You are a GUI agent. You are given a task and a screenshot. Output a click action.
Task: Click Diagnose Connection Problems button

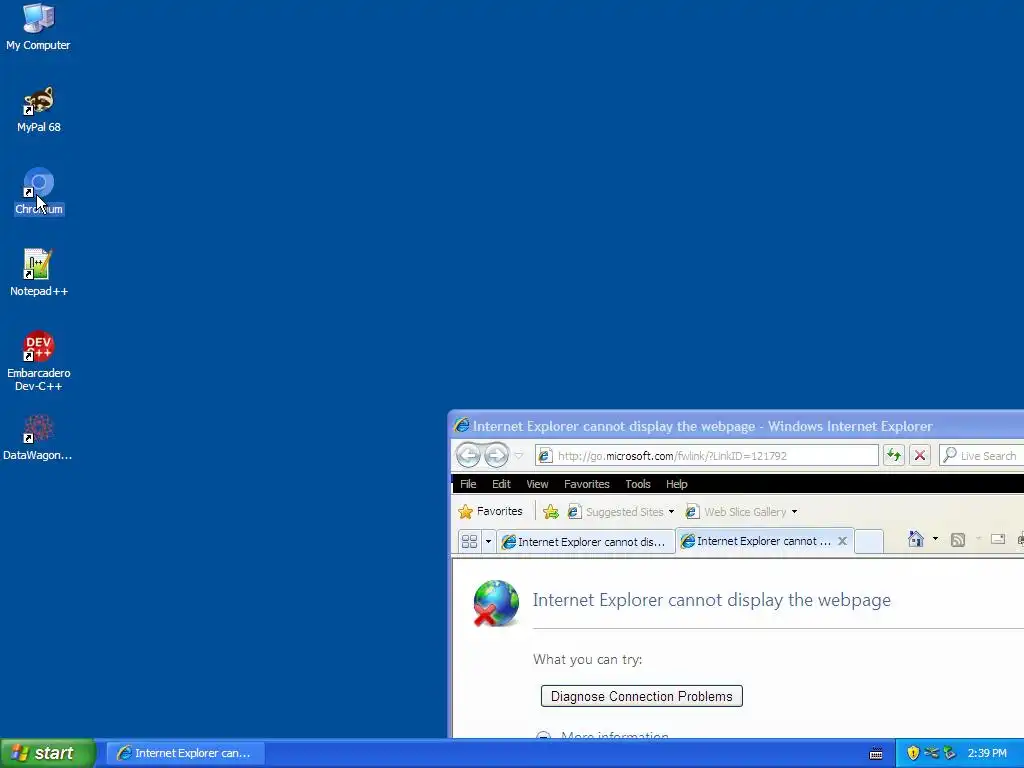(641, 696)
